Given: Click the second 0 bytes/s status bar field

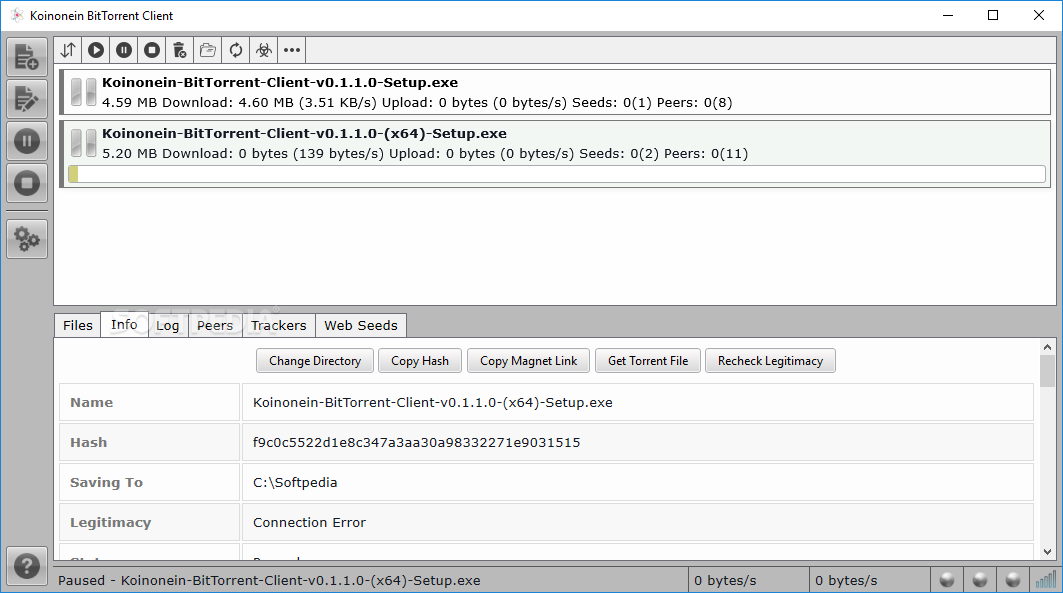Looking at the screenshot, I should (x=869, y=581).
